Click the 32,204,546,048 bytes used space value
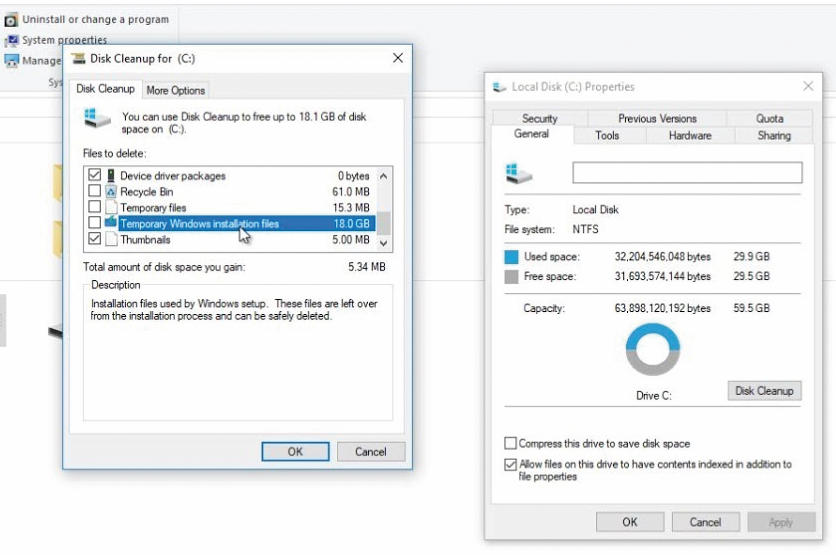Image resolution: width=836 pixels, height=555 pixels. click(x=663, y=256)
